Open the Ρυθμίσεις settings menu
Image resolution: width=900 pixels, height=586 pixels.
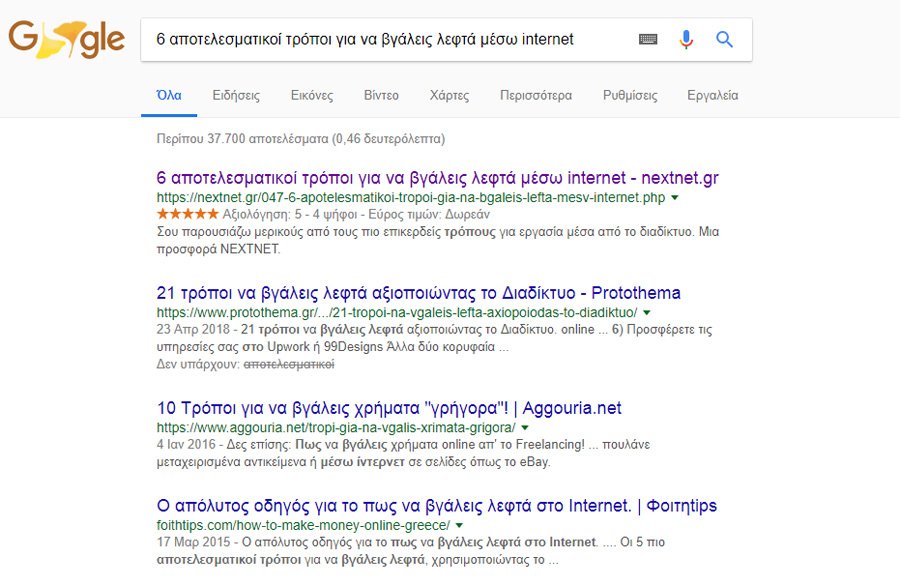tap(631, 95)
